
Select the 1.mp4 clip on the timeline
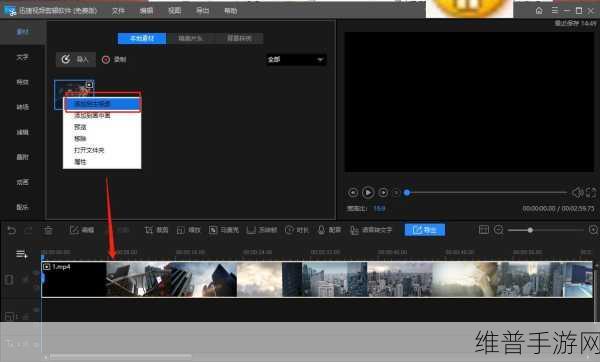[x=317, y=279]
